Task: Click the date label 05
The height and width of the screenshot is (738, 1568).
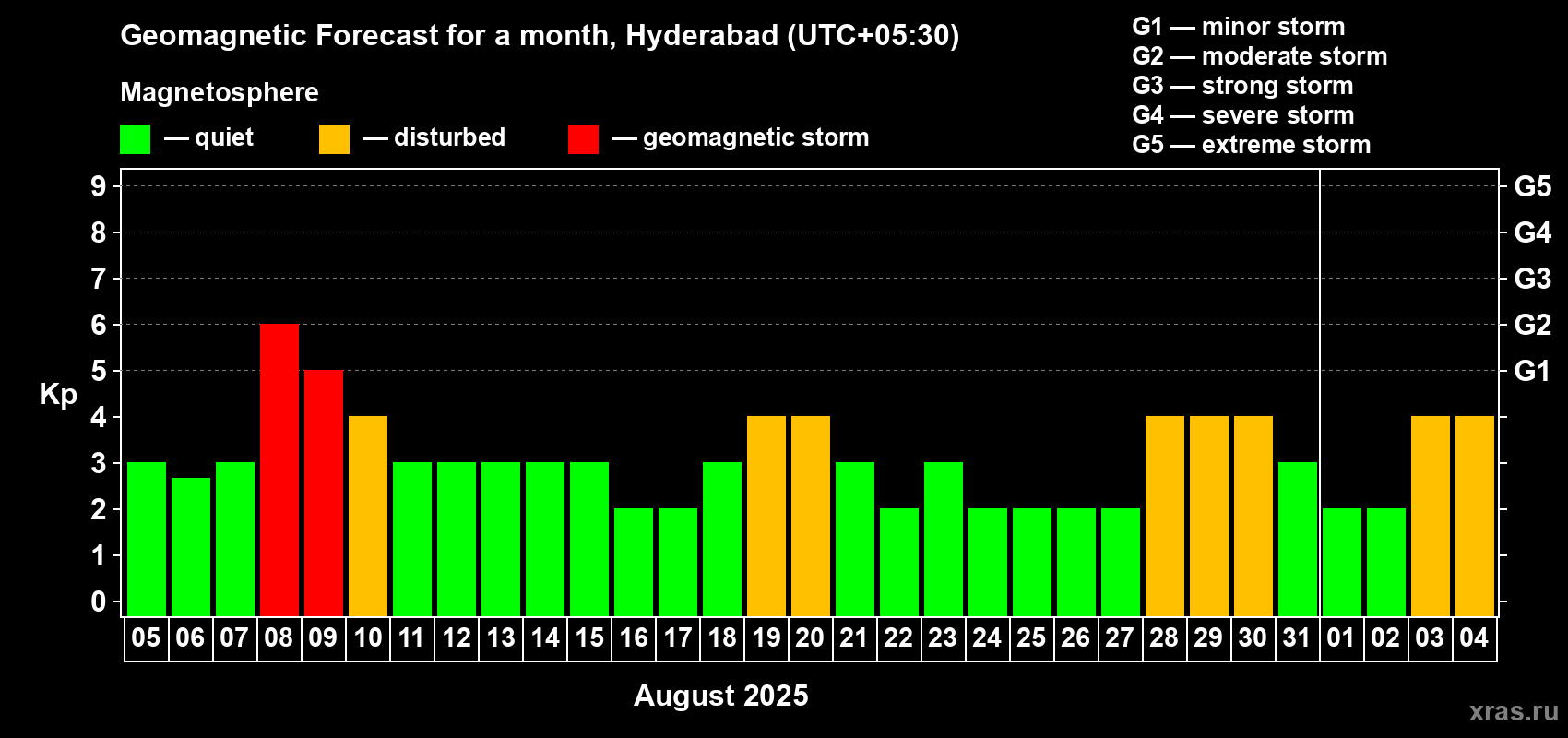Action: 146,637
